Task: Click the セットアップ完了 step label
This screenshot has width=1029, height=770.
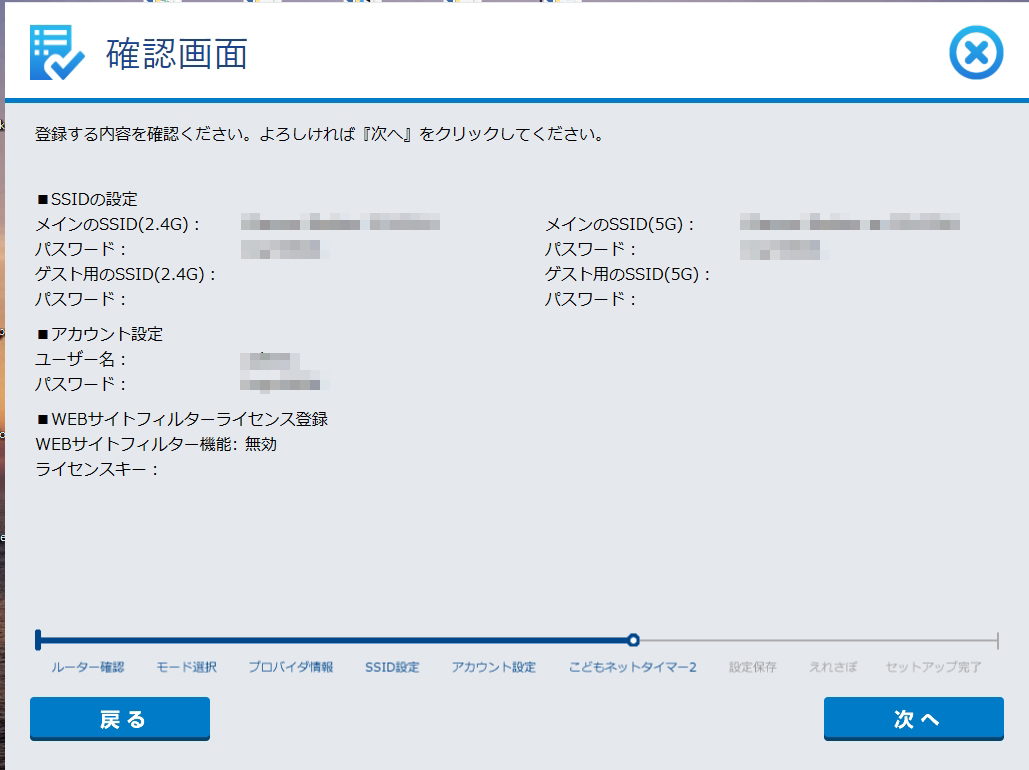Action: tap(933, 667)
